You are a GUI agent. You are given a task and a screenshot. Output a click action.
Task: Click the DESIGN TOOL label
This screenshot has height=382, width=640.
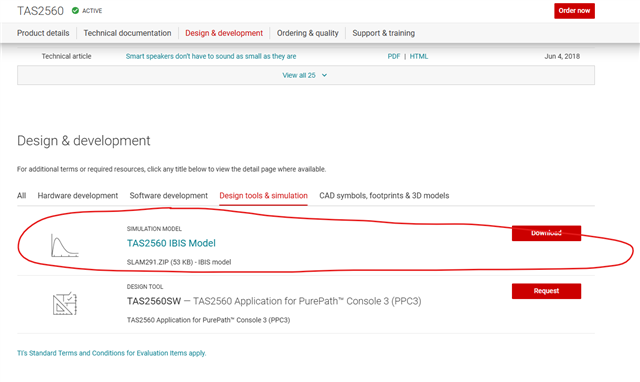point(144,286)
